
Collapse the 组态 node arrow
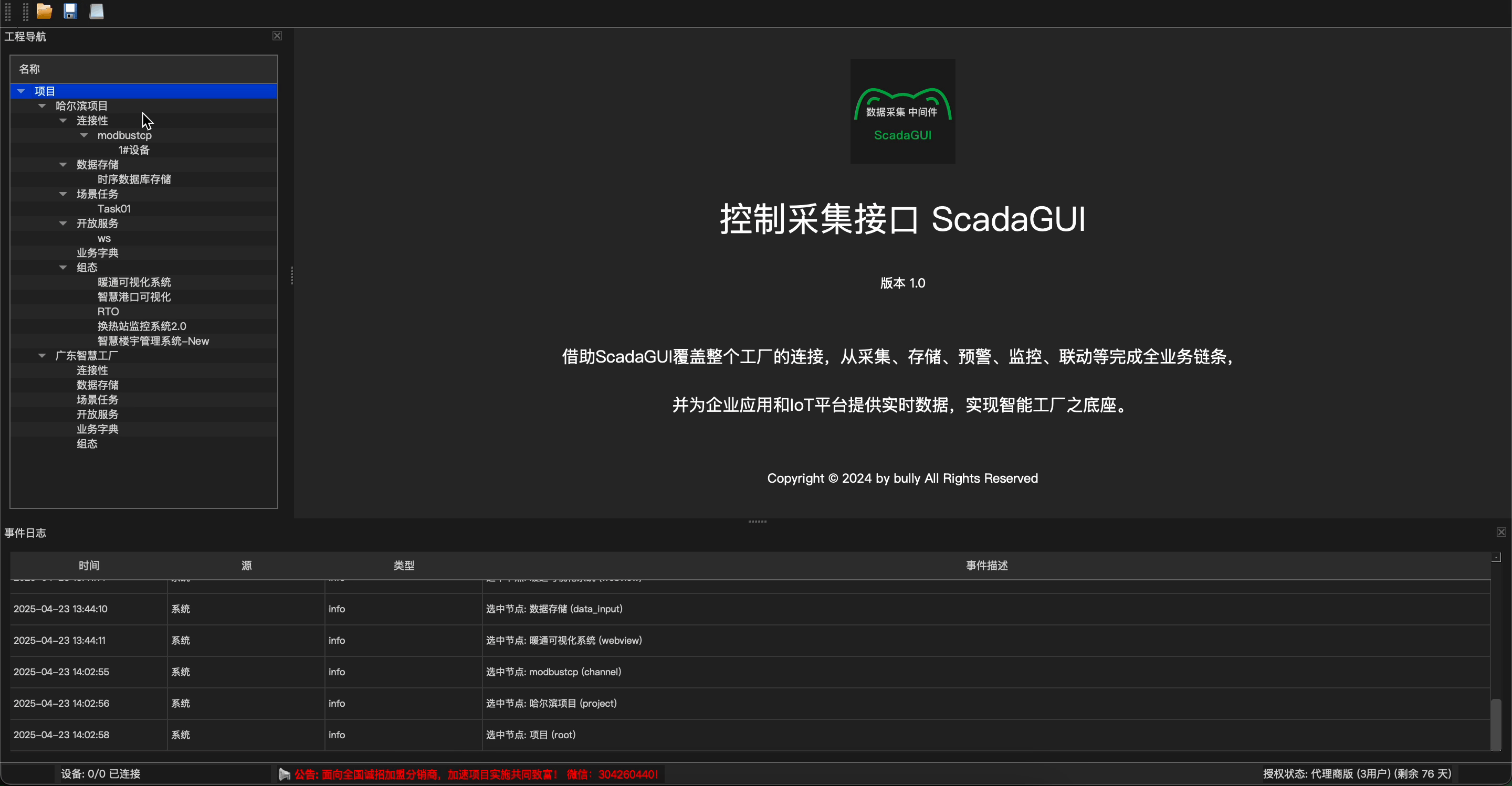click(63, 268)
